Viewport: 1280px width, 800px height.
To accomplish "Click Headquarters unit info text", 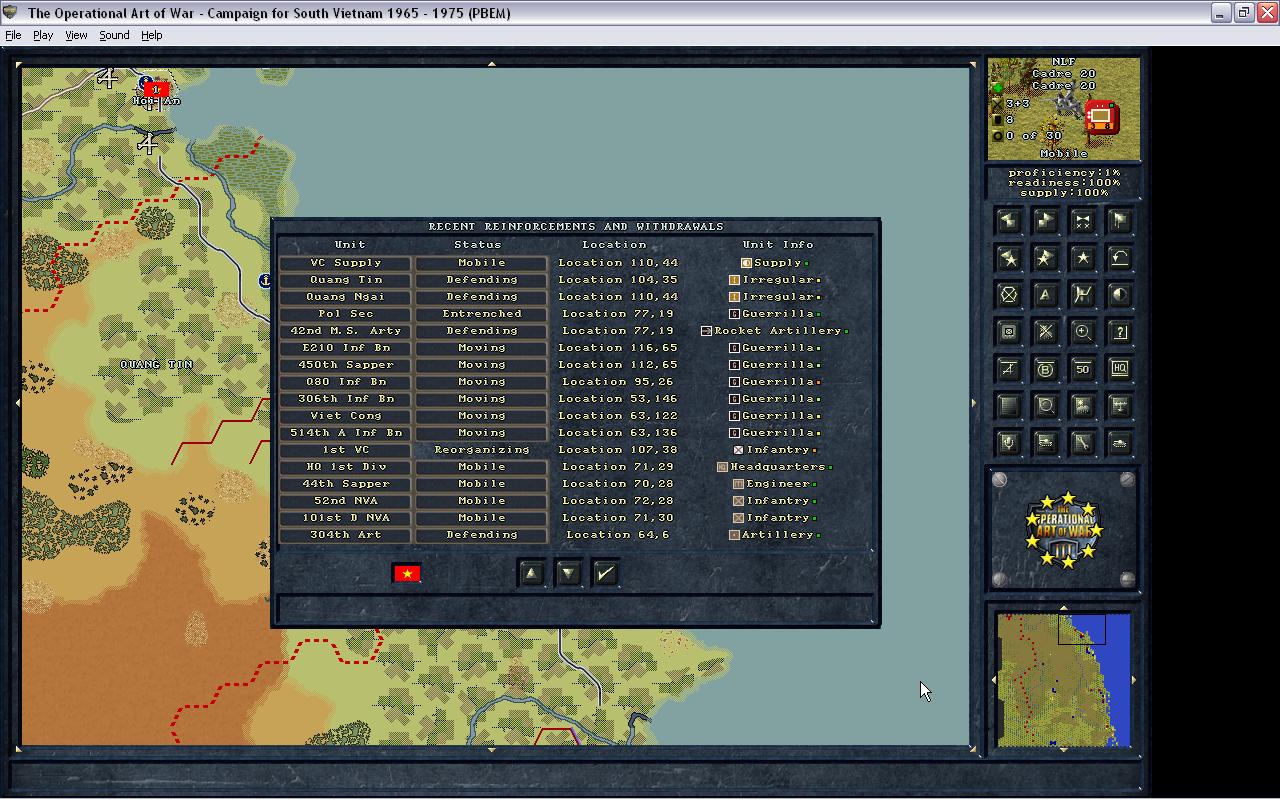I will click(778, 467).
